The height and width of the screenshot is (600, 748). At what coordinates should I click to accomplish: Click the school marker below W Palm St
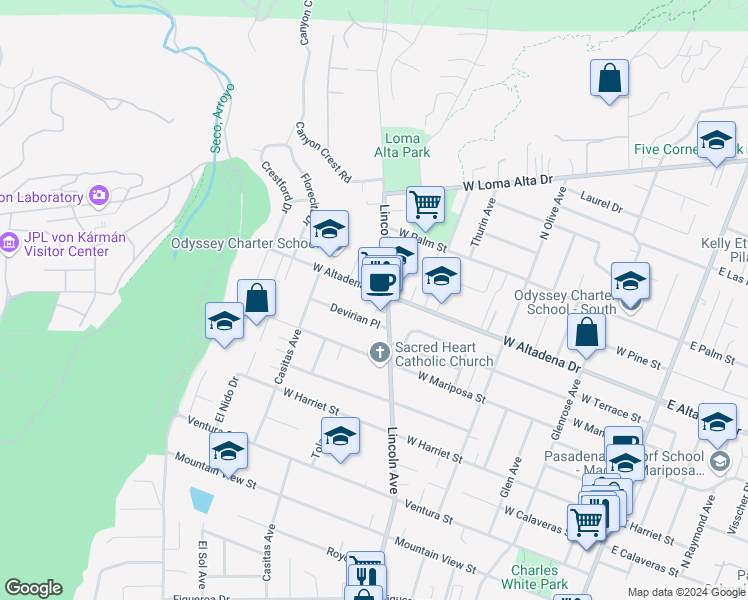441,277
